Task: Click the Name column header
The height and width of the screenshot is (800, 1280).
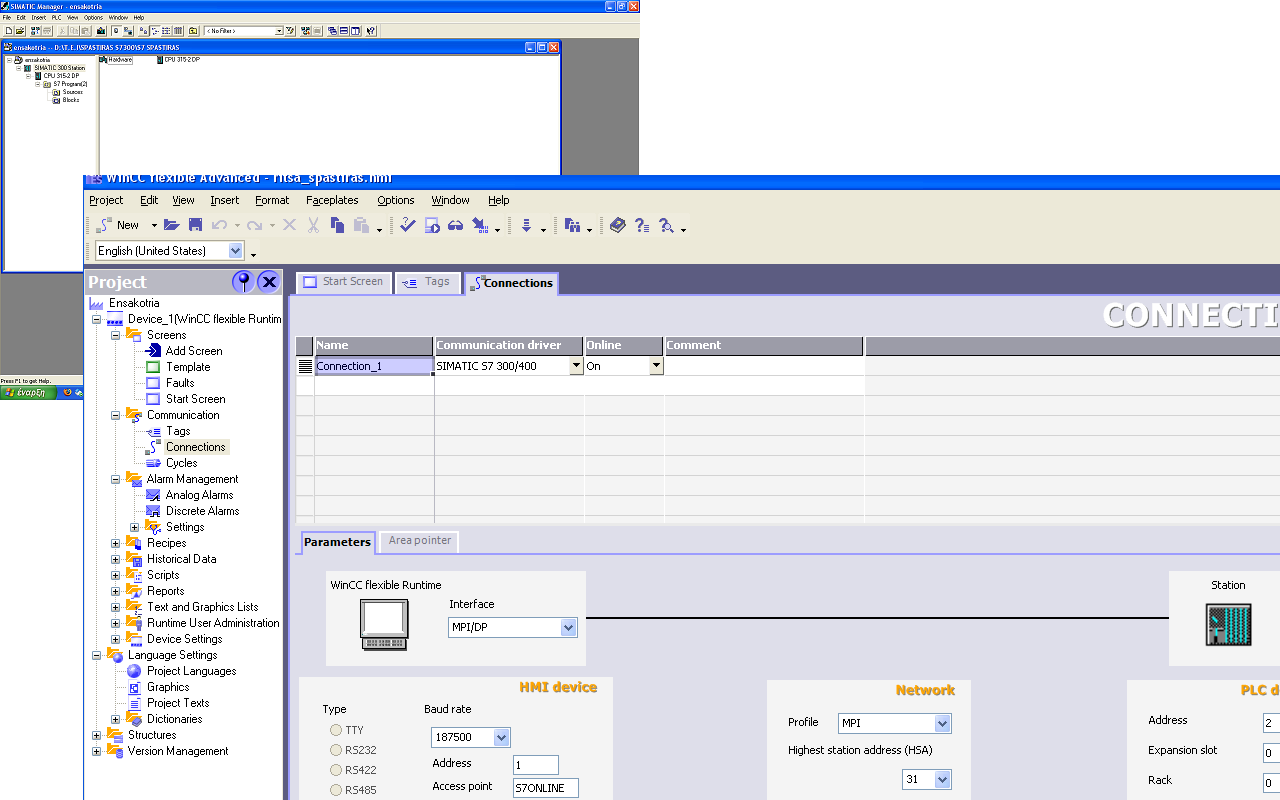Action: pyautogui.click(x=374, y=345)
